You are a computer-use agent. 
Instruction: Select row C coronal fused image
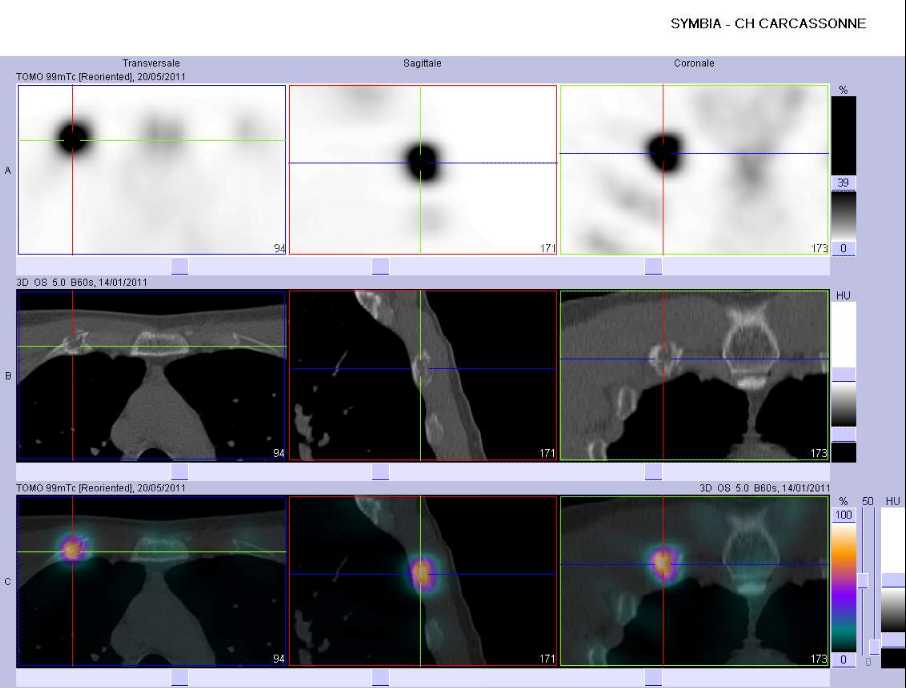695,581
